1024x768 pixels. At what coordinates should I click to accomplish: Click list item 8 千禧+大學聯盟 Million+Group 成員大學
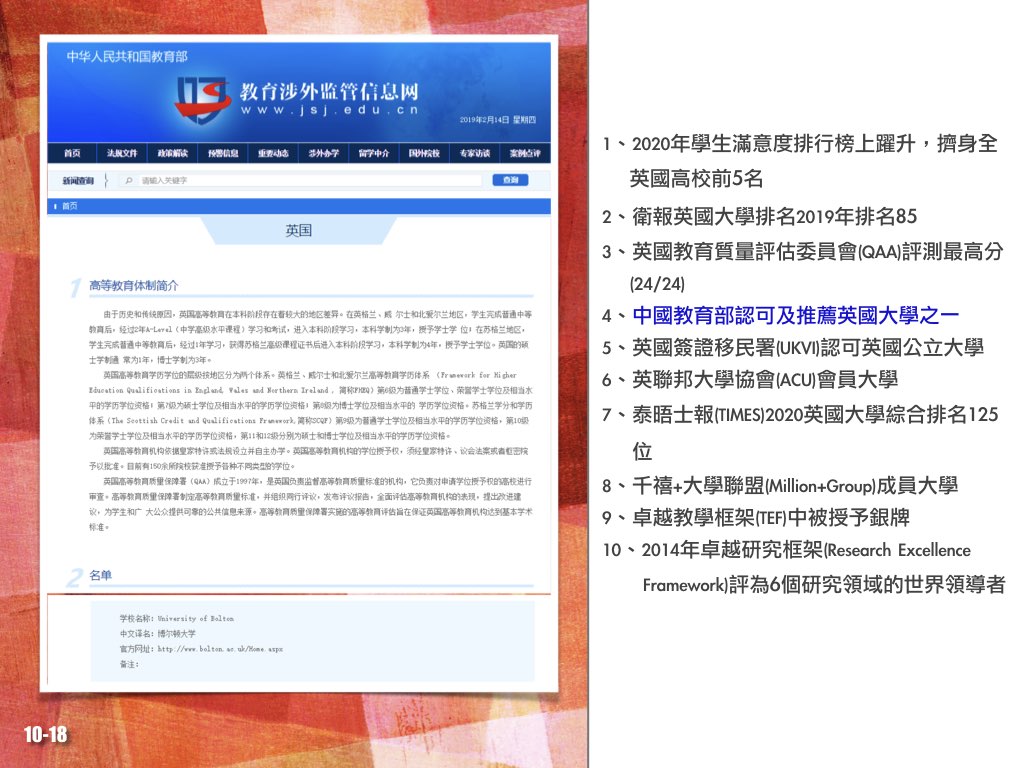click(780, 485)
